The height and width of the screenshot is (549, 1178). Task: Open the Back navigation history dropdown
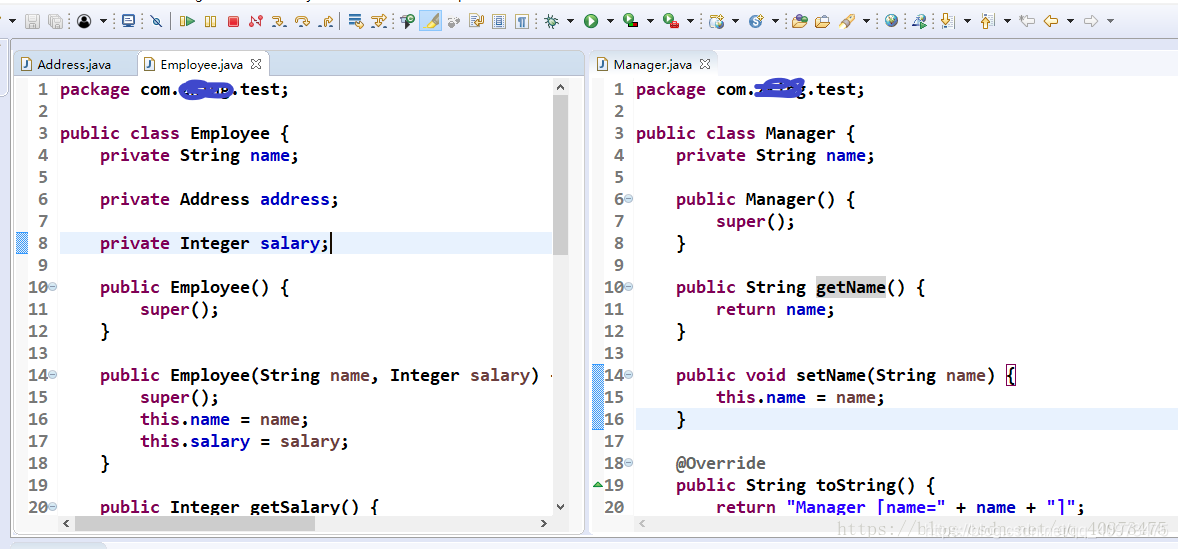[1070, 22]
